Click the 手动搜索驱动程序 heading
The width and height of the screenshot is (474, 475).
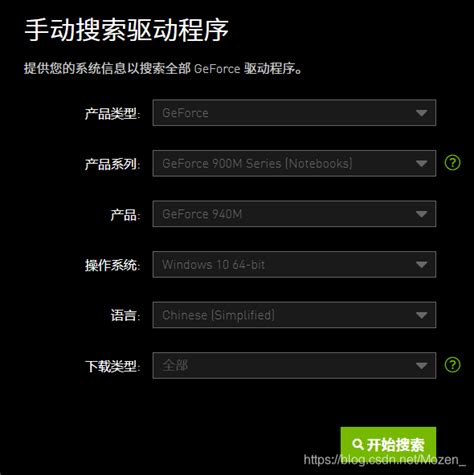(x=127, y=30)
